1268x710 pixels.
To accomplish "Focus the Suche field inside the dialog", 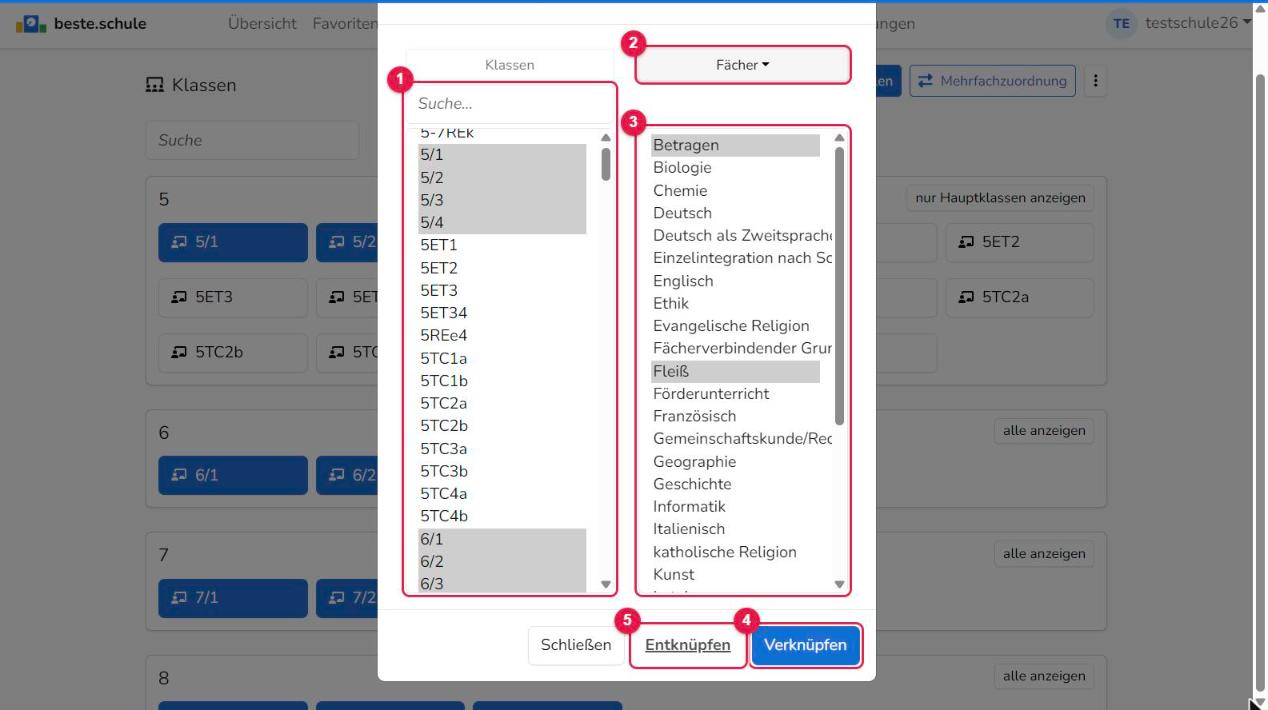I will tap(510, 103).
